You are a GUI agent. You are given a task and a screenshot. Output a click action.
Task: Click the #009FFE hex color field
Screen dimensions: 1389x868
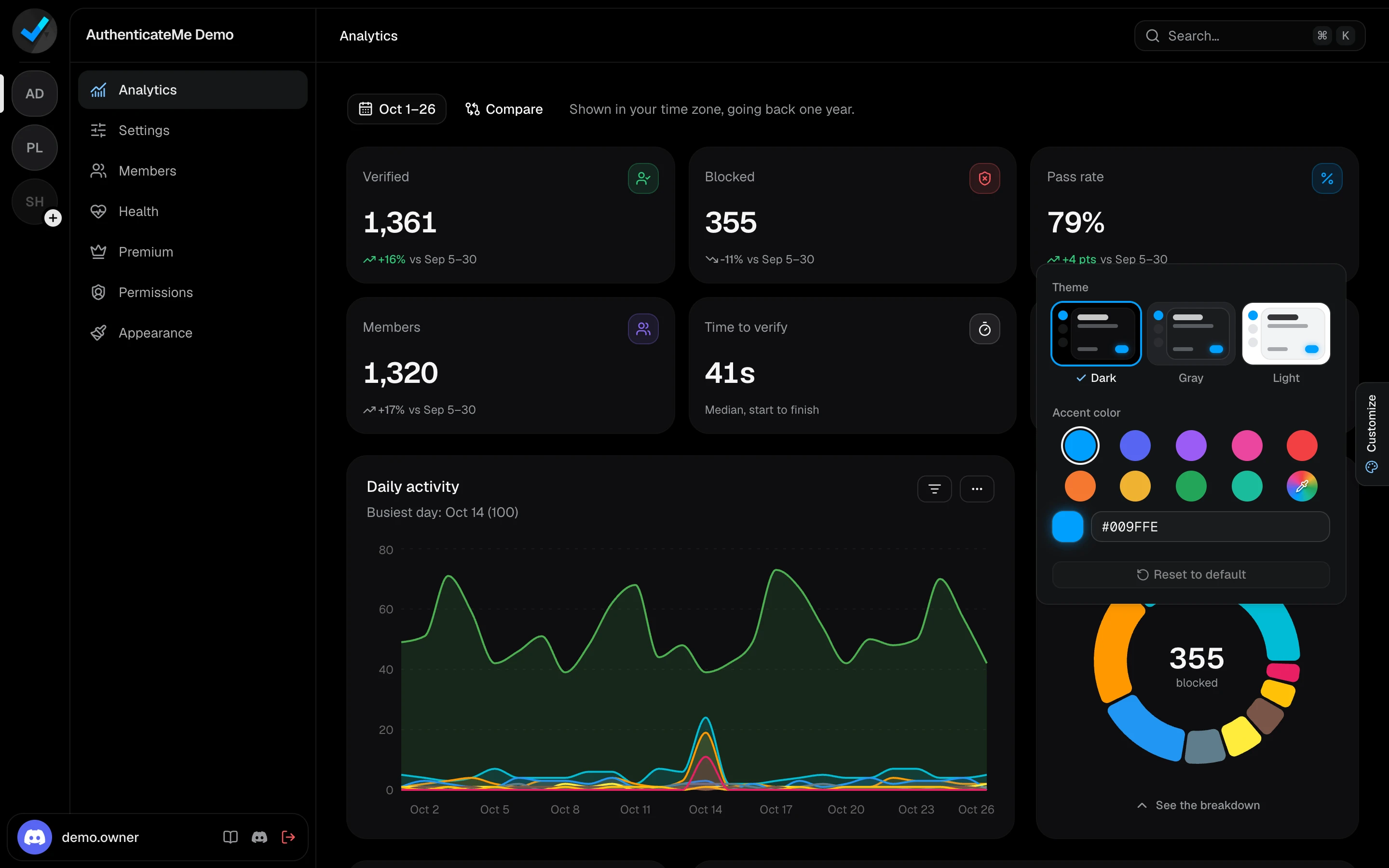[x=1210, y=527]
